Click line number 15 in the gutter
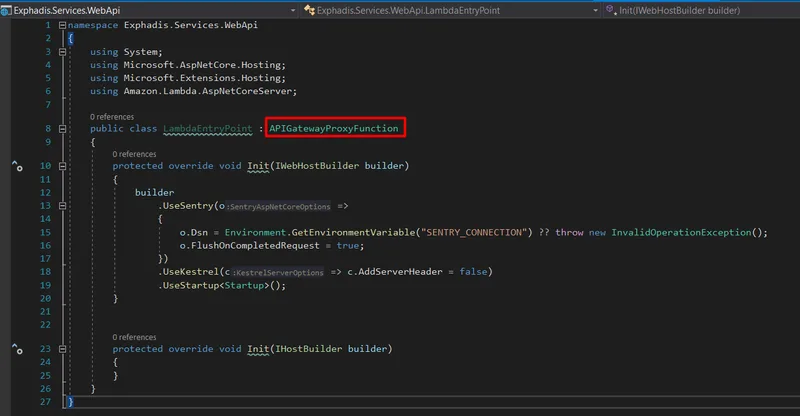Screen dimensions: 800x416 click(x=45, y=233)
